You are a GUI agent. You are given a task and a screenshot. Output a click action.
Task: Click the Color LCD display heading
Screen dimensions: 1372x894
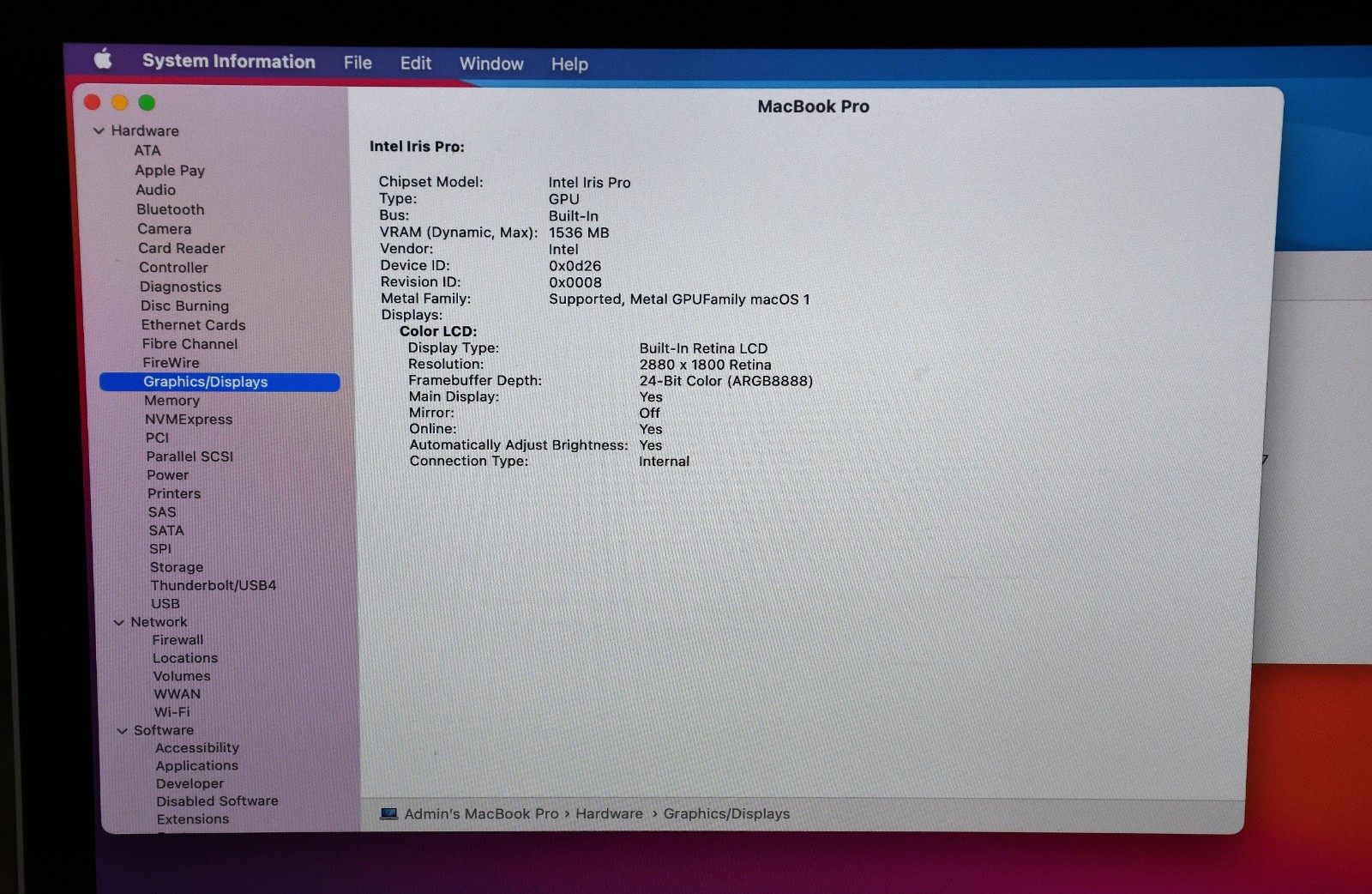point(438,331)
